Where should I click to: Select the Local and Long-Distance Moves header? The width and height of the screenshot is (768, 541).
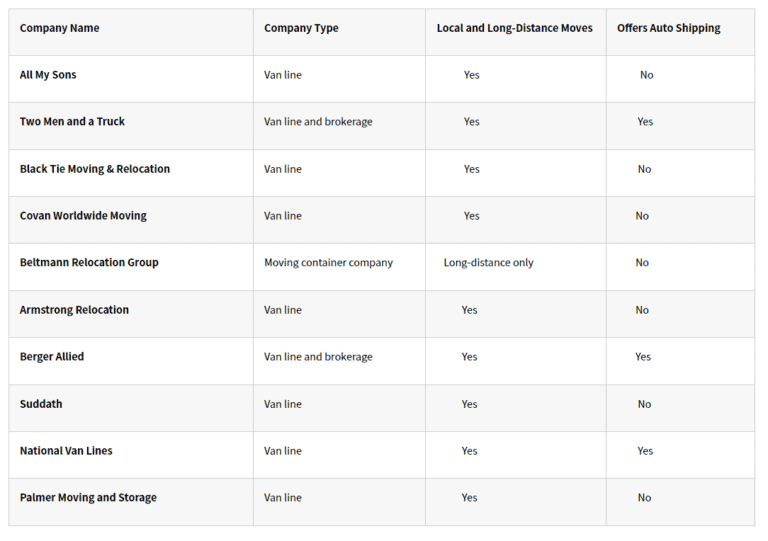tap(514, 28)
